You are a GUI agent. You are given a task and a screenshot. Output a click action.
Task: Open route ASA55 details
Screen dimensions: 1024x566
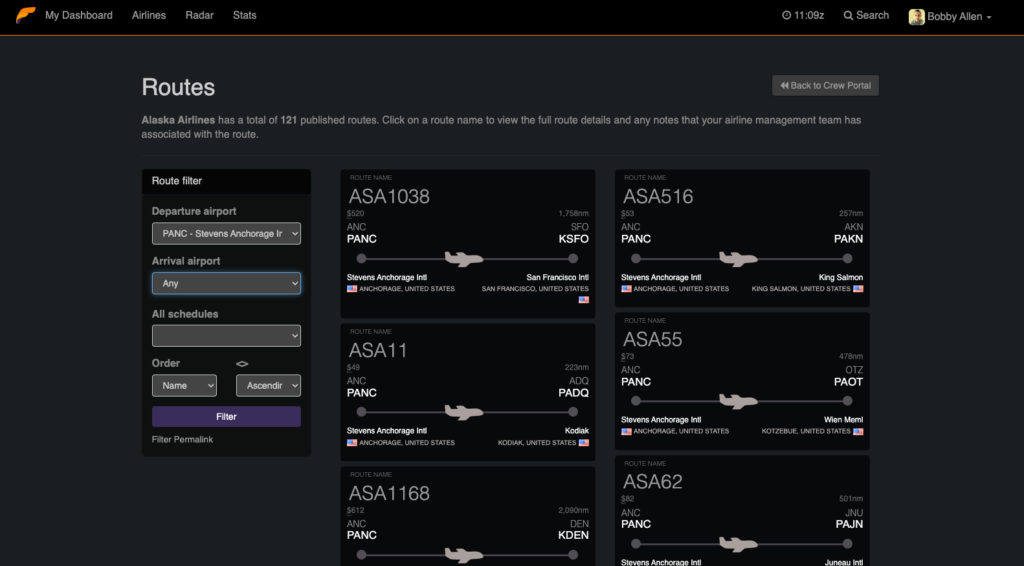pos(652,339)
